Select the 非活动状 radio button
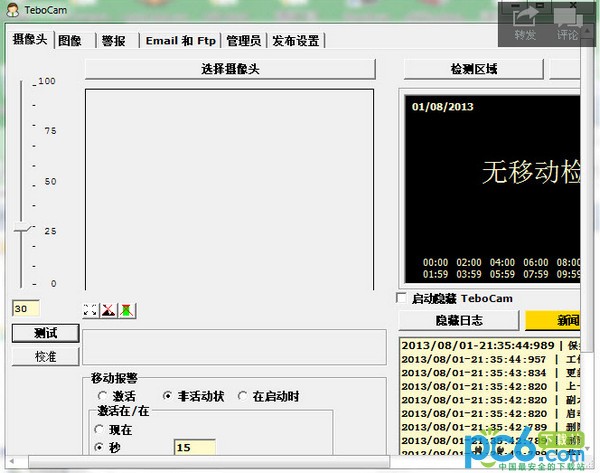 (167, 396)
